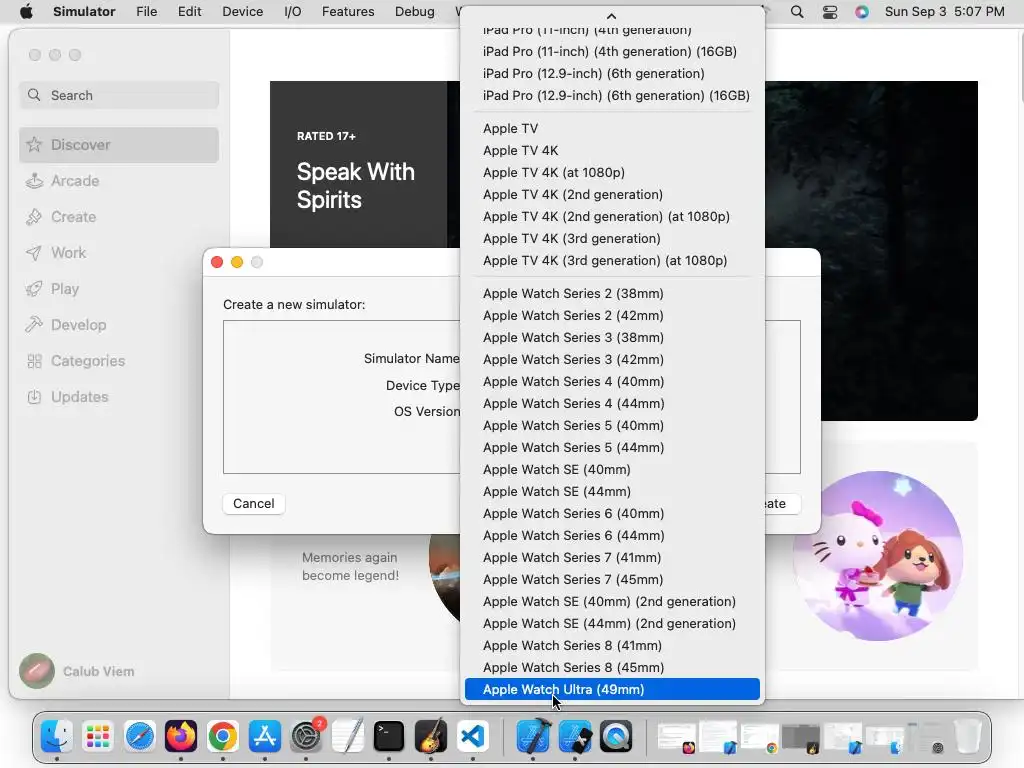Select Apple TV 4K (2nd generation) (at 1080p)
Viewport: 1024px width, 768px height.
[612, 216]
